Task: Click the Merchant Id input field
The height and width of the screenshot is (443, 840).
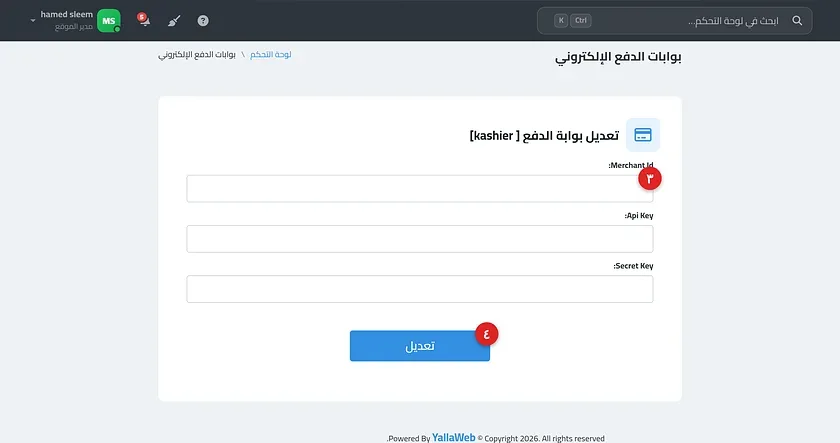Action: click(419, 189)
